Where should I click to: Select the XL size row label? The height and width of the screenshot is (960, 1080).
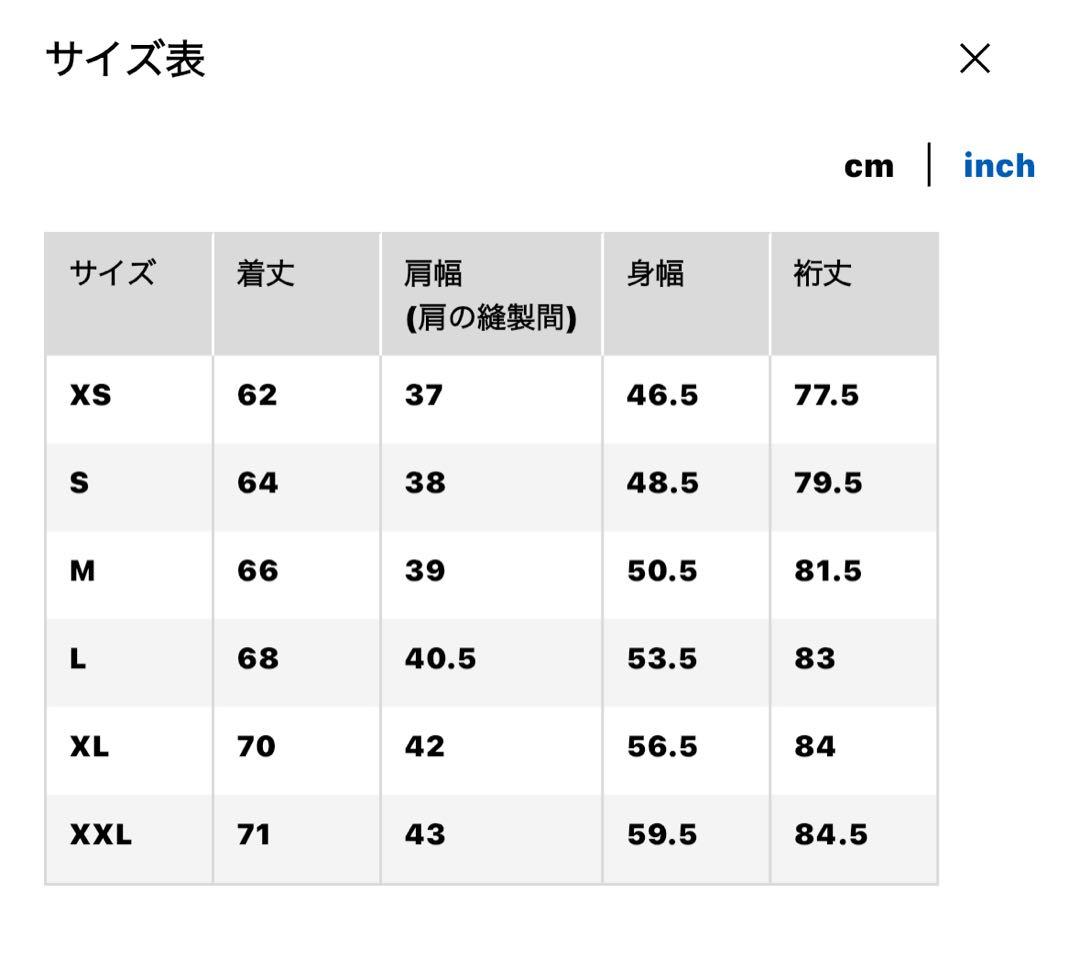[x=89, y=747]
